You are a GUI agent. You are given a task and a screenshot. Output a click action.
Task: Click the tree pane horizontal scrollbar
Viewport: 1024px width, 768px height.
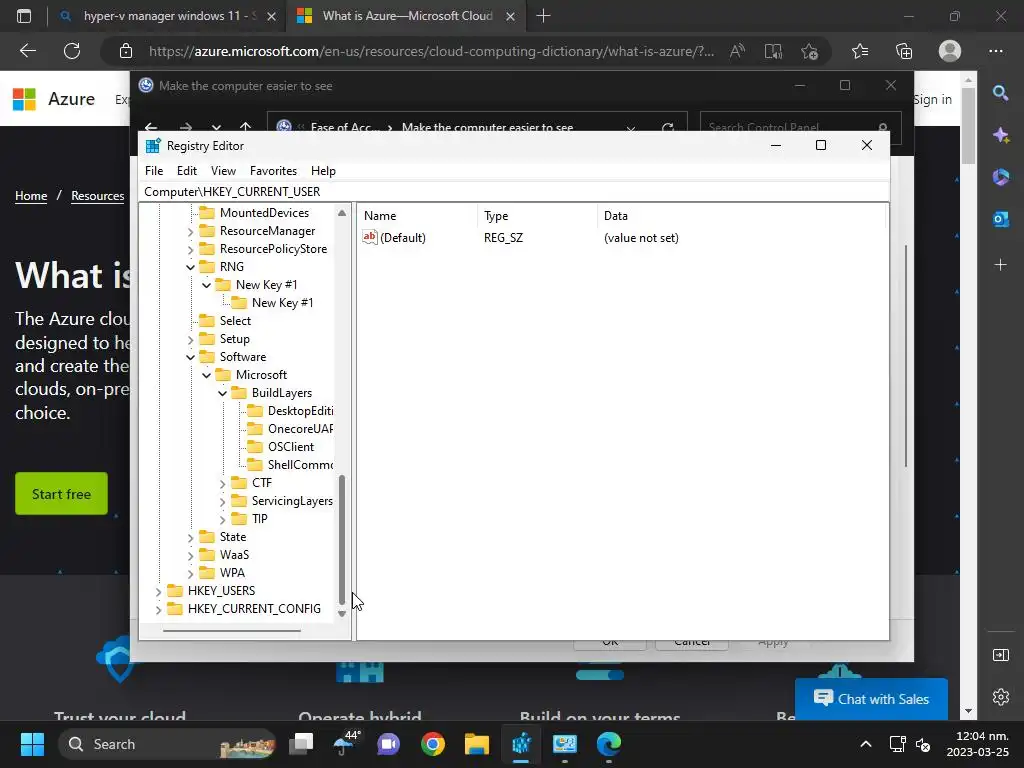[232, 631]
